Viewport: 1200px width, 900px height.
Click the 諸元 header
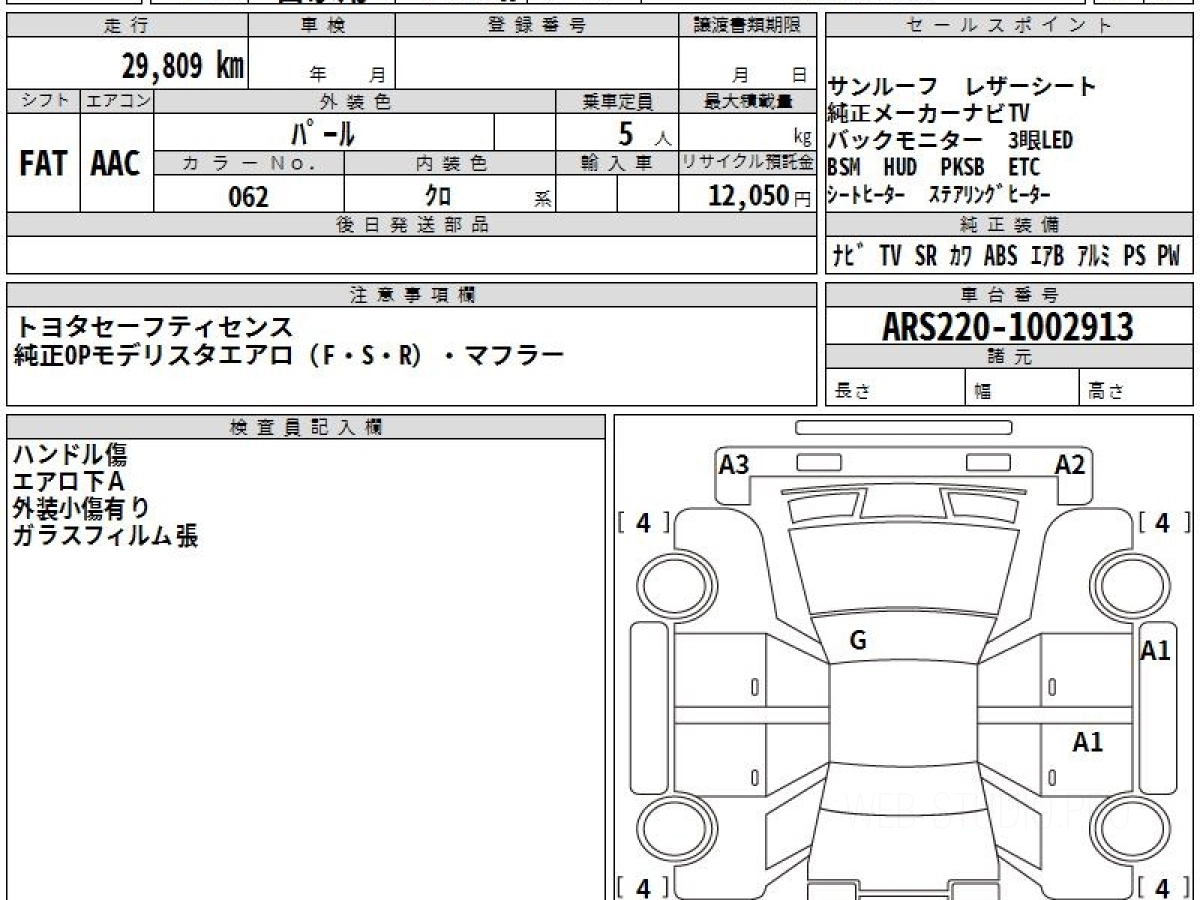tap(1008, 357)
